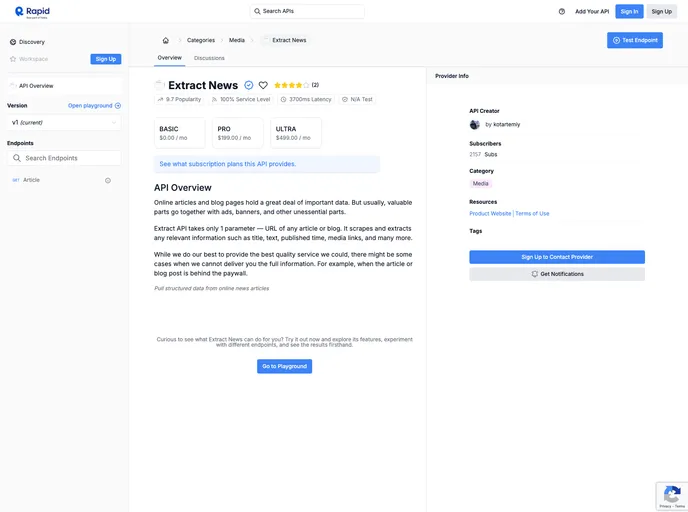Click Get Notifications button
Screen dimensions: 688x512
[x=557, y=274]
